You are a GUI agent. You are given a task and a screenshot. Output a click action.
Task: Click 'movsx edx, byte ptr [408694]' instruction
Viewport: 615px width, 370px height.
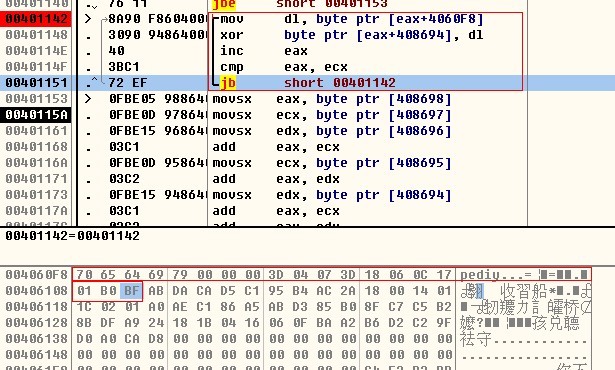click(x=332, y=195)
